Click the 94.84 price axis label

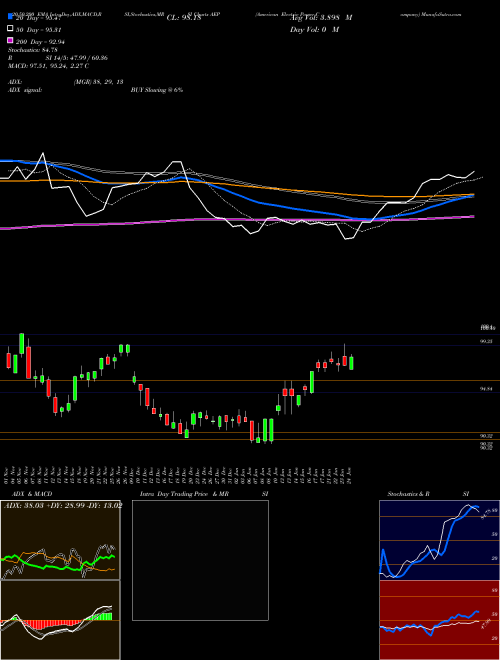(487, 389)
